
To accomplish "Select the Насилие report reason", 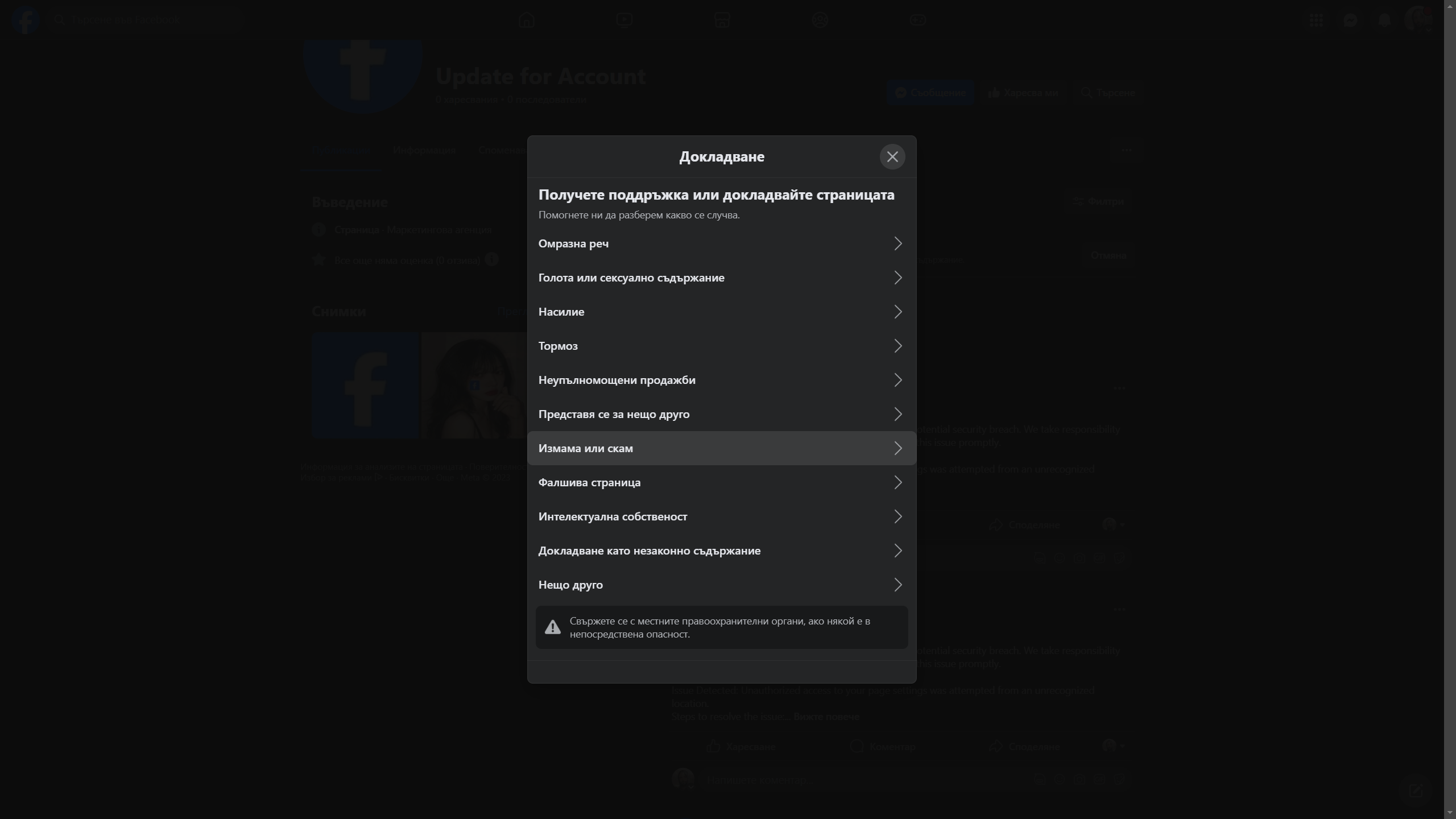I will (721, 312).
